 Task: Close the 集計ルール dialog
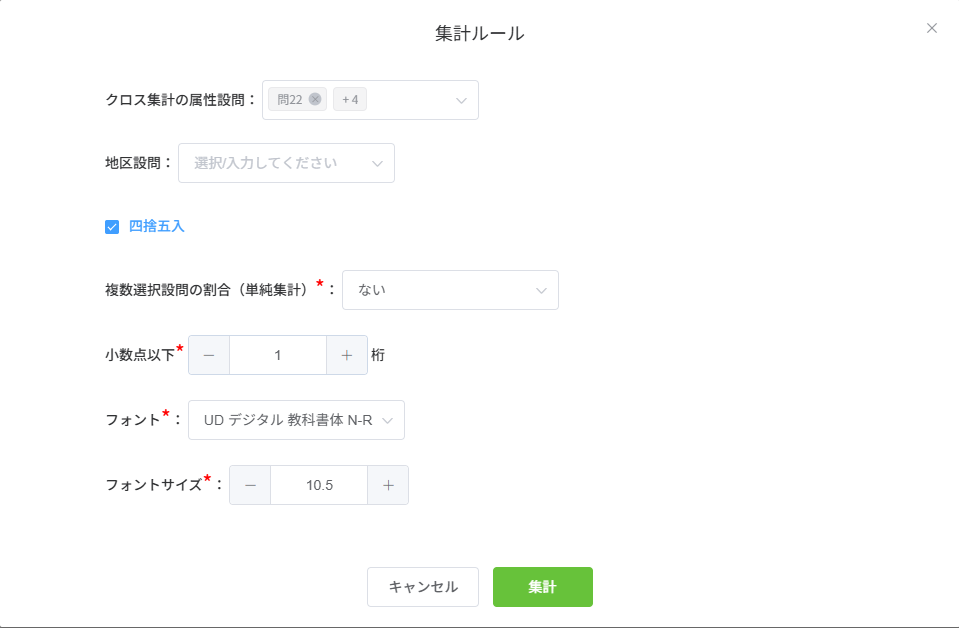click(932, 28)
